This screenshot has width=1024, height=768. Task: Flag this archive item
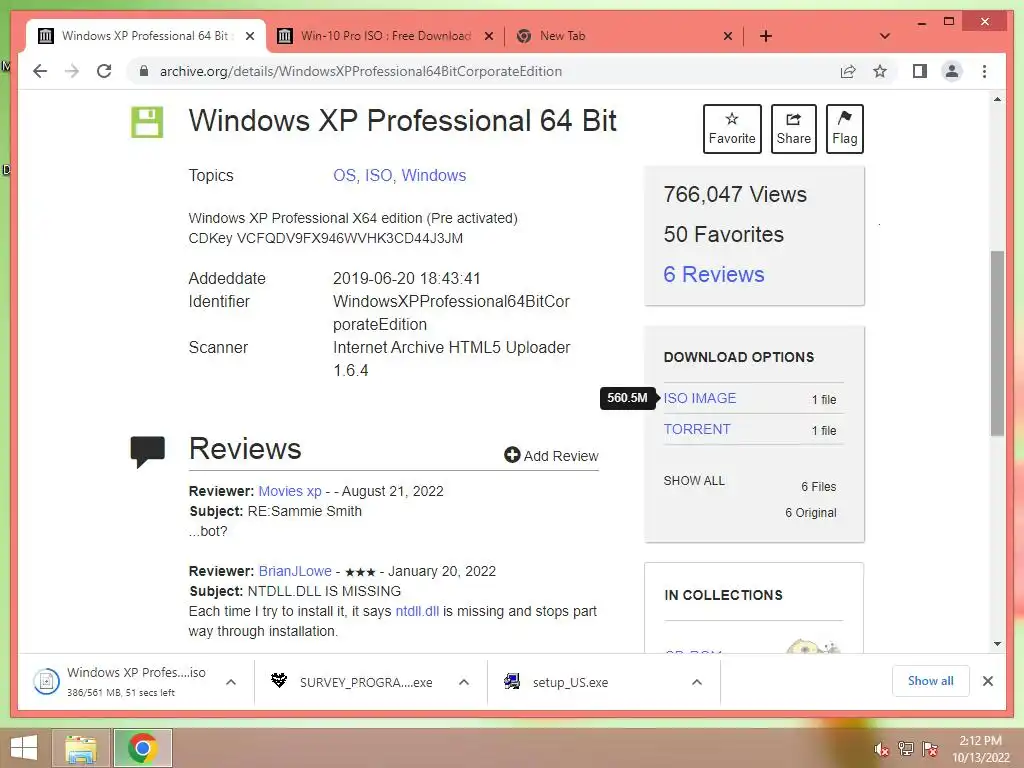coord(844,129)
